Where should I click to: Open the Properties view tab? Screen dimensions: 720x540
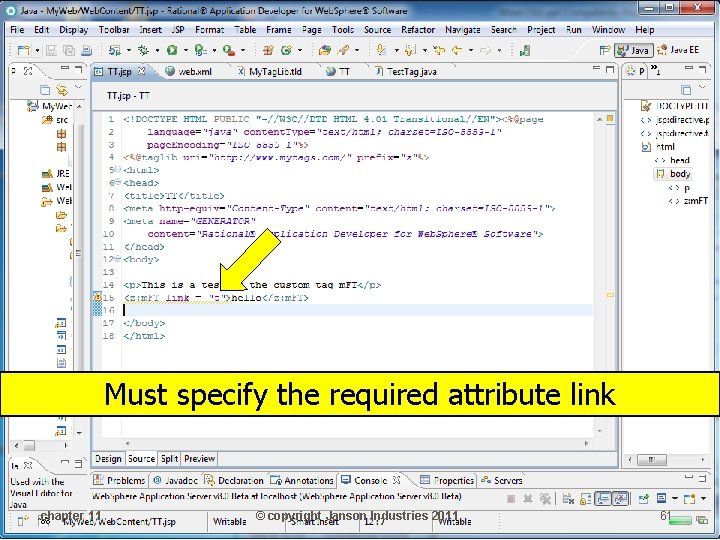[447, 480]
